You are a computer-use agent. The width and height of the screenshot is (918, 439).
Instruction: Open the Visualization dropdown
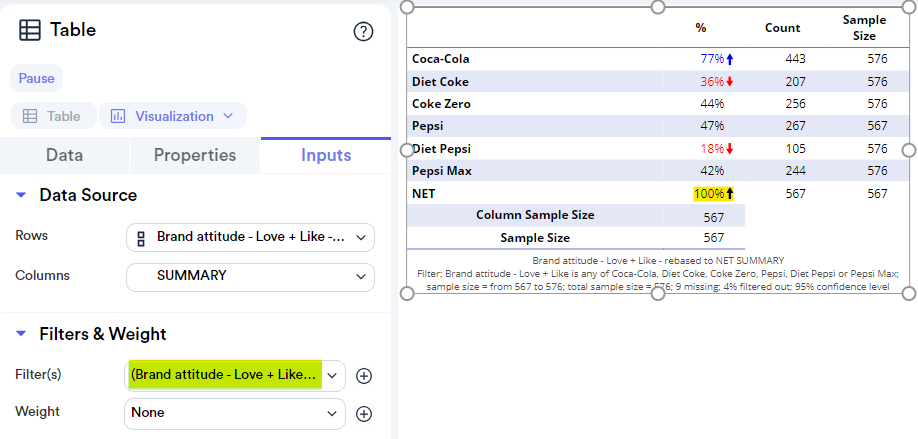[173, 116]
